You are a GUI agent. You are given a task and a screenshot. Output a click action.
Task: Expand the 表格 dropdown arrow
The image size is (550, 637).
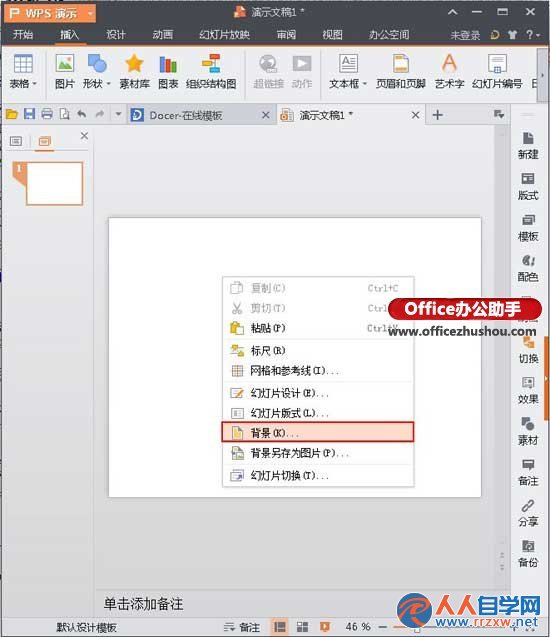pos(35,84)
